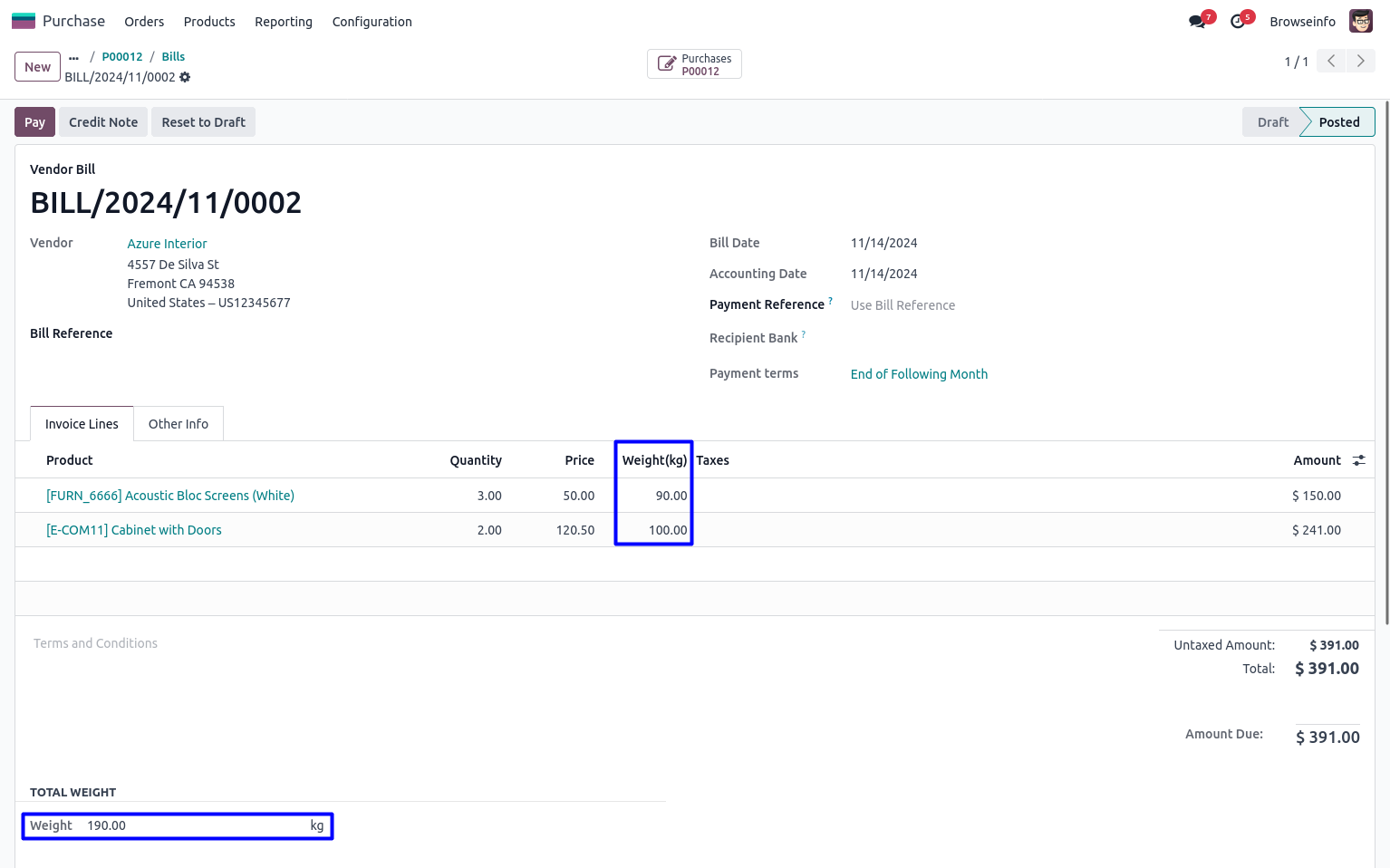Open the column settings adjust icon
Screen dimensions: 1390x868
pos(1358,460)
